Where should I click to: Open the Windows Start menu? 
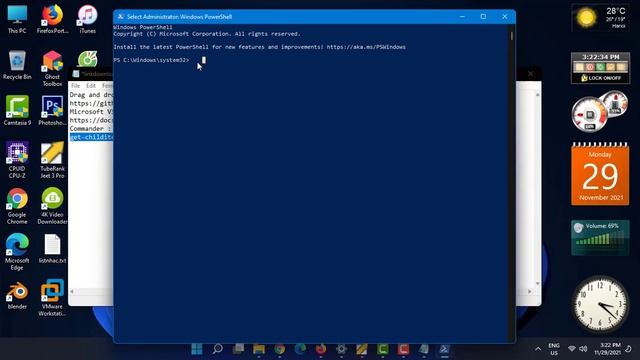point(197,349)
